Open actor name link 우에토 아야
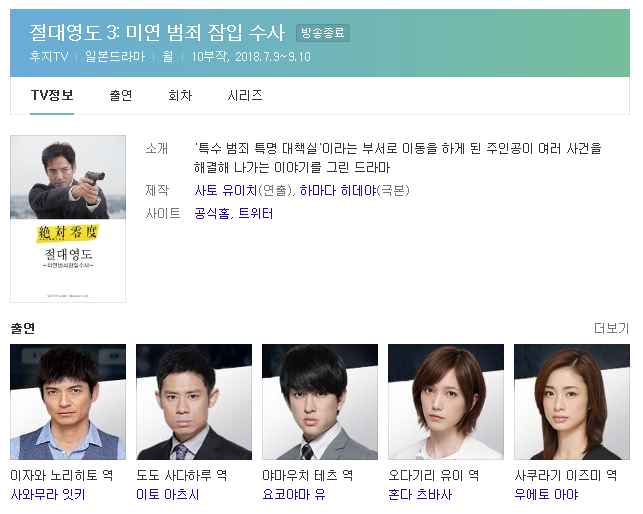This screenshot has height=514, width=643. 546,495
